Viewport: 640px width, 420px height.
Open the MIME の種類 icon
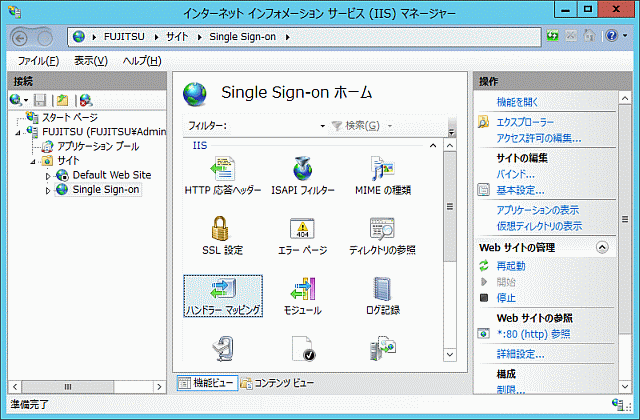tap(382, 171)
